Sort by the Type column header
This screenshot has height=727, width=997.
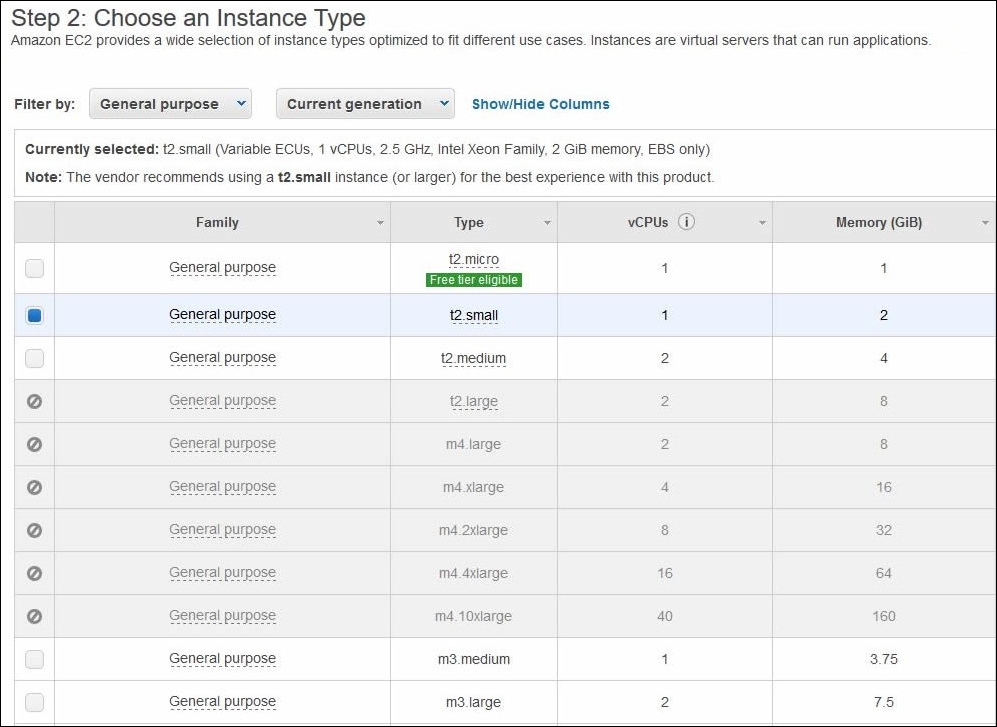(469, 223)
